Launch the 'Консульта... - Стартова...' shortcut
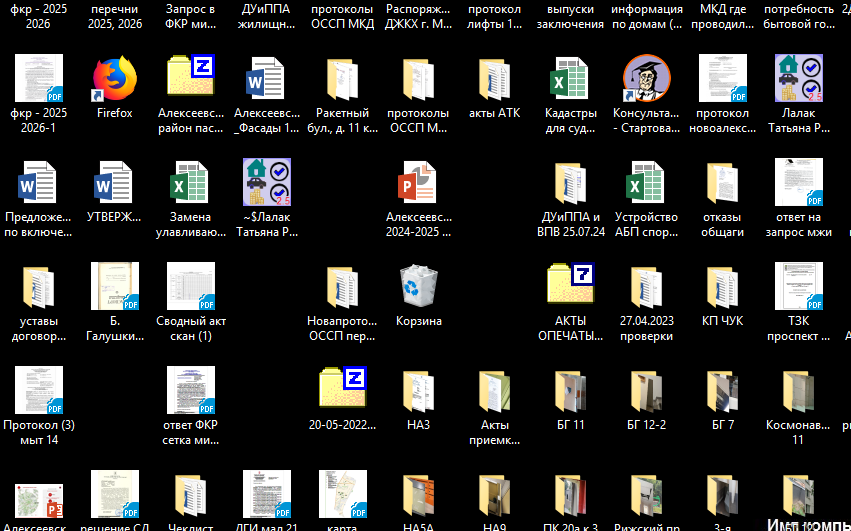Screen dimensions: 851x531 (646, 79)
